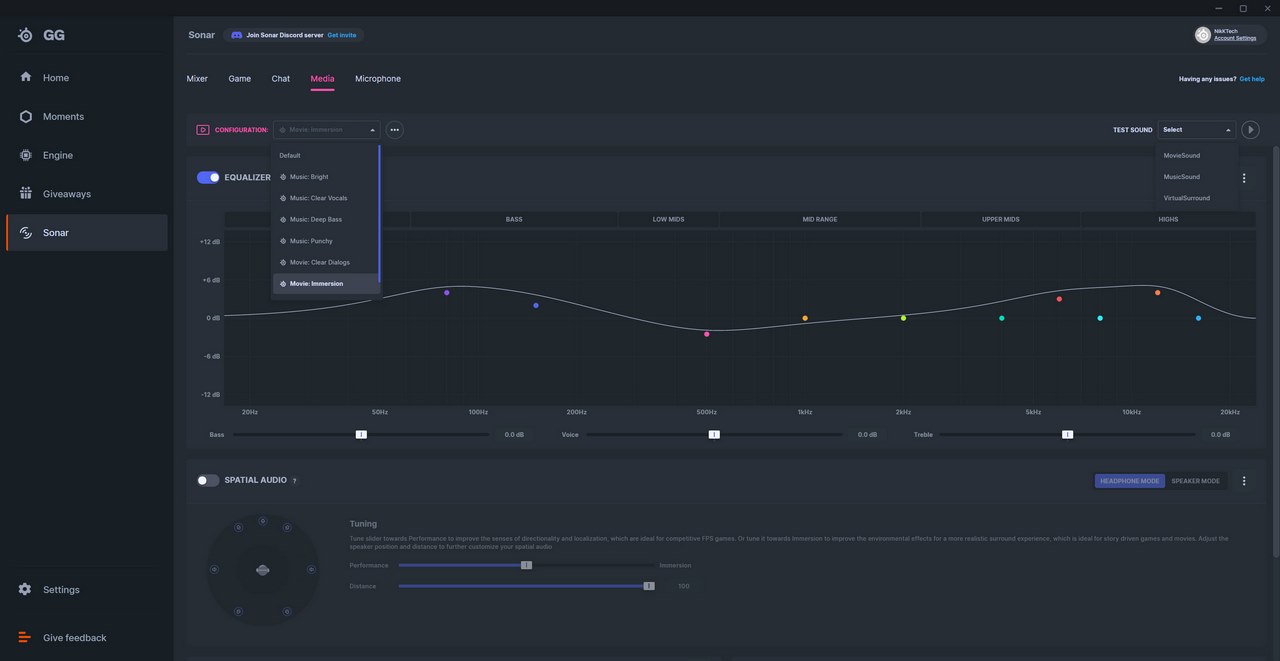Viewport: 1280px width, 661px height.
Task: Switch to the Chat tab
Action: pos(281,79)
